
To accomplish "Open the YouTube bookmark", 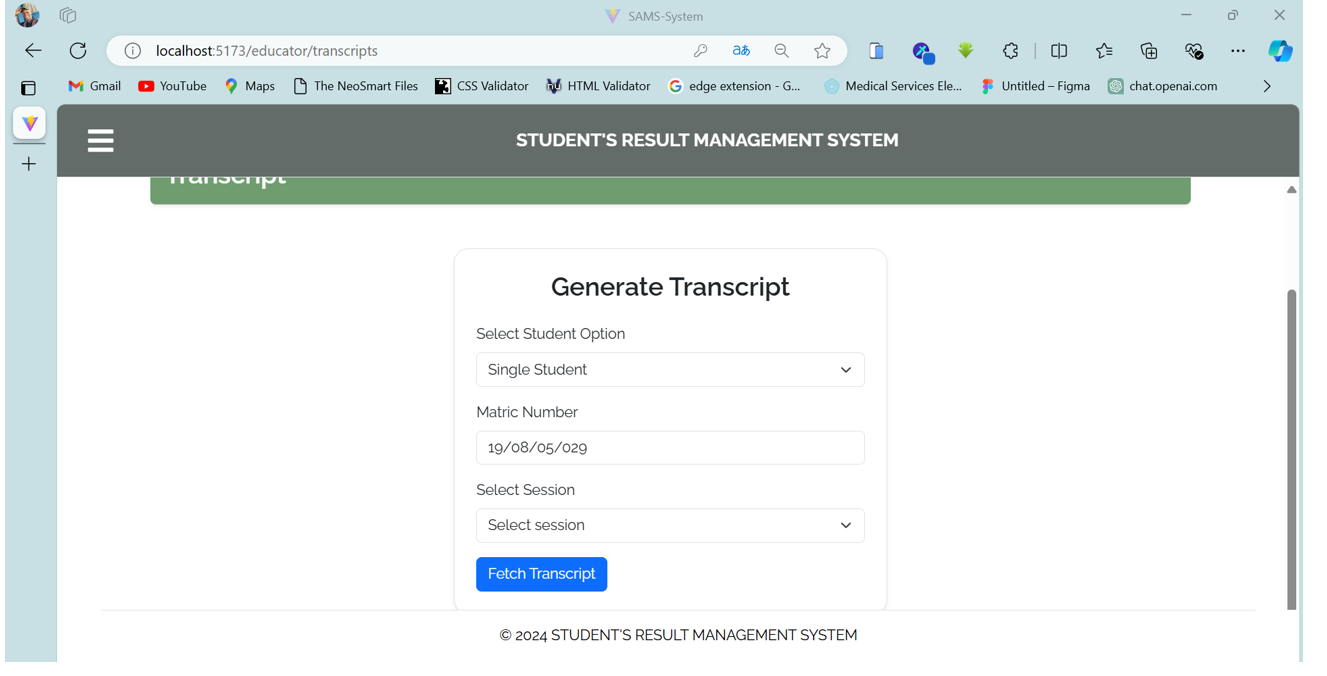I will click(172, 87).
